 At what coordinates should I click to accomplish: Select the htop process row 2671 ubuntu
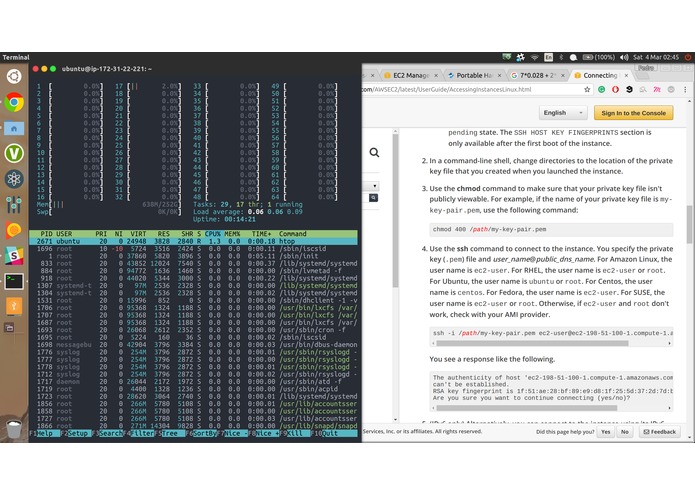(193, 241)
